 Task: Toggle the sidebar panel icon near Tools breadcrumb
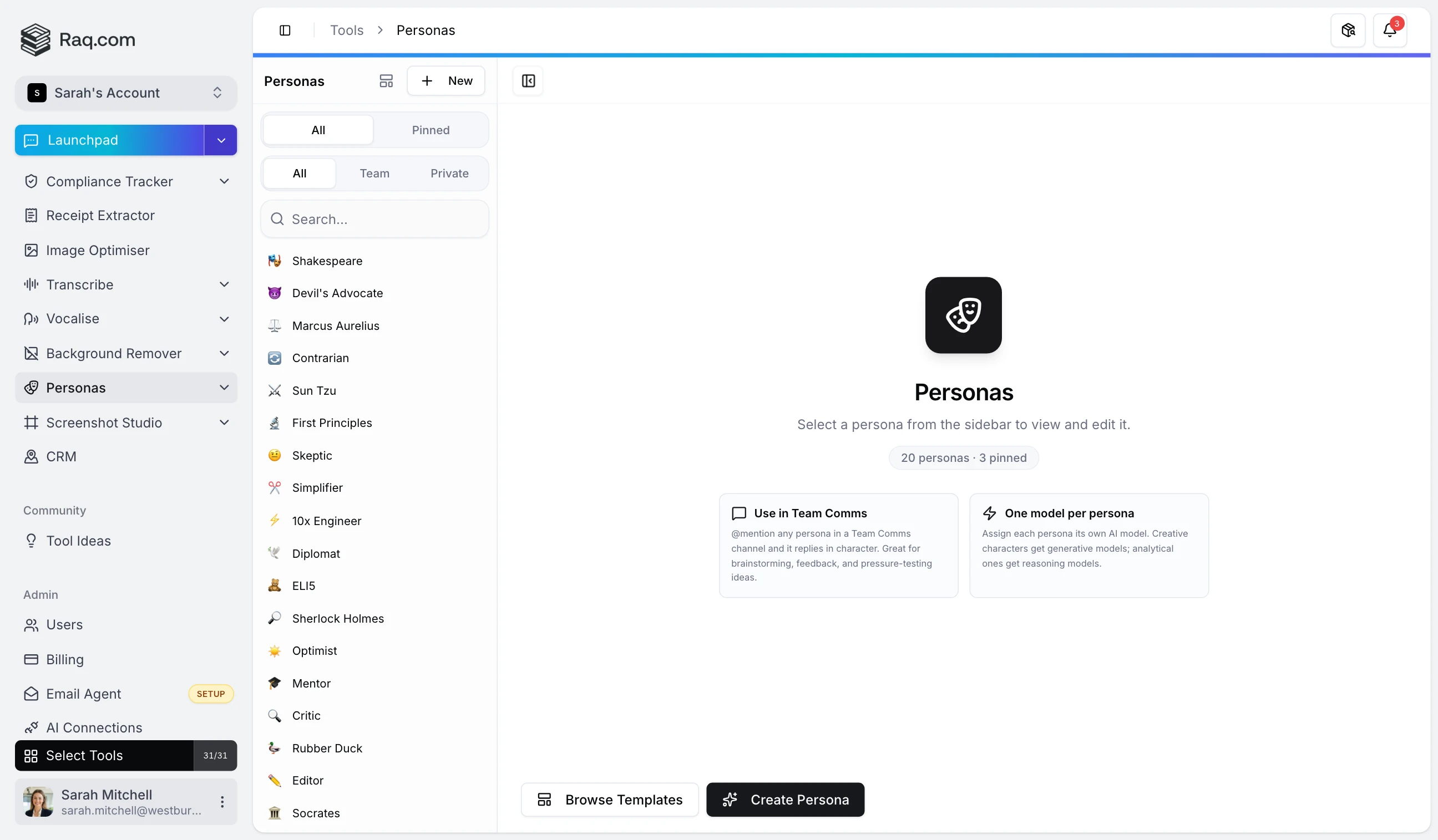tap(285, 29)
